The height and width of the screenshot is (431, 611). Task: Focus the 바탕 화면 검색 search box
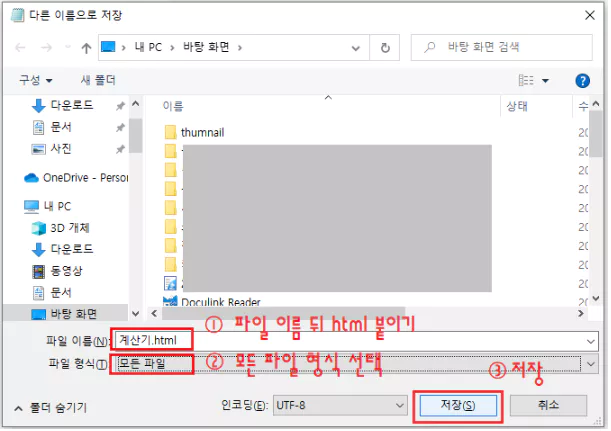(502, 47)
